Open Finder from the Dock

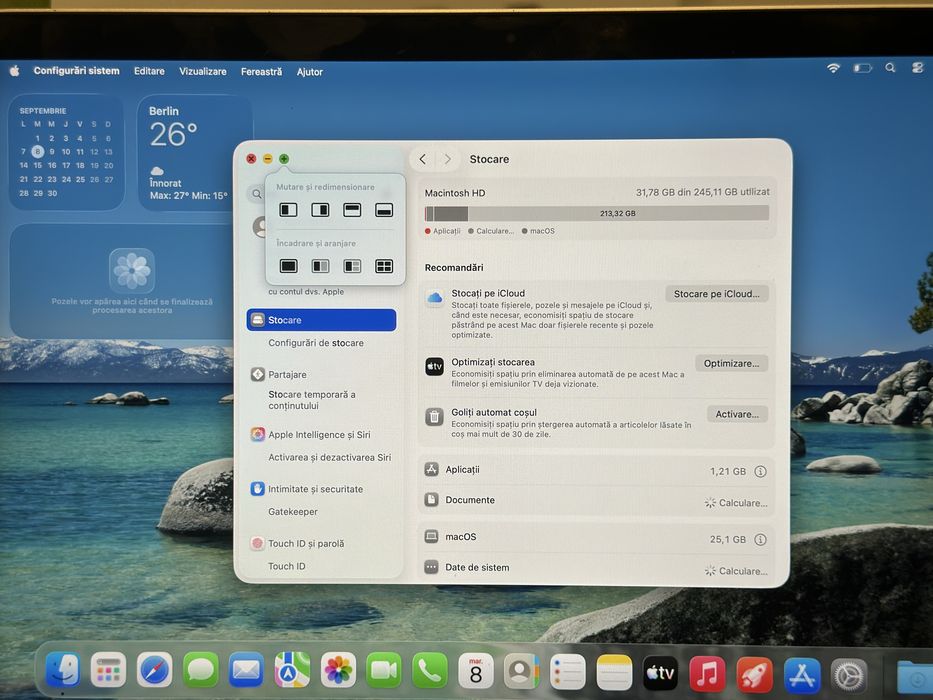coord(62,670)
